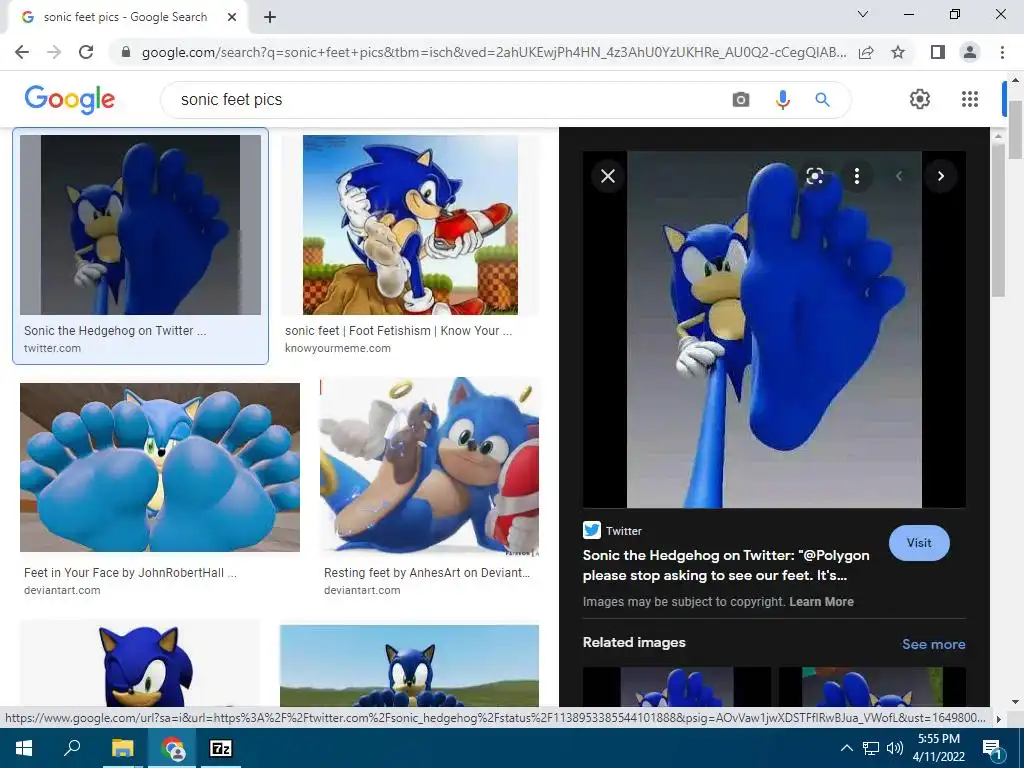Select Sonic the Hedgehog on Twitter thumbnail

140,225
